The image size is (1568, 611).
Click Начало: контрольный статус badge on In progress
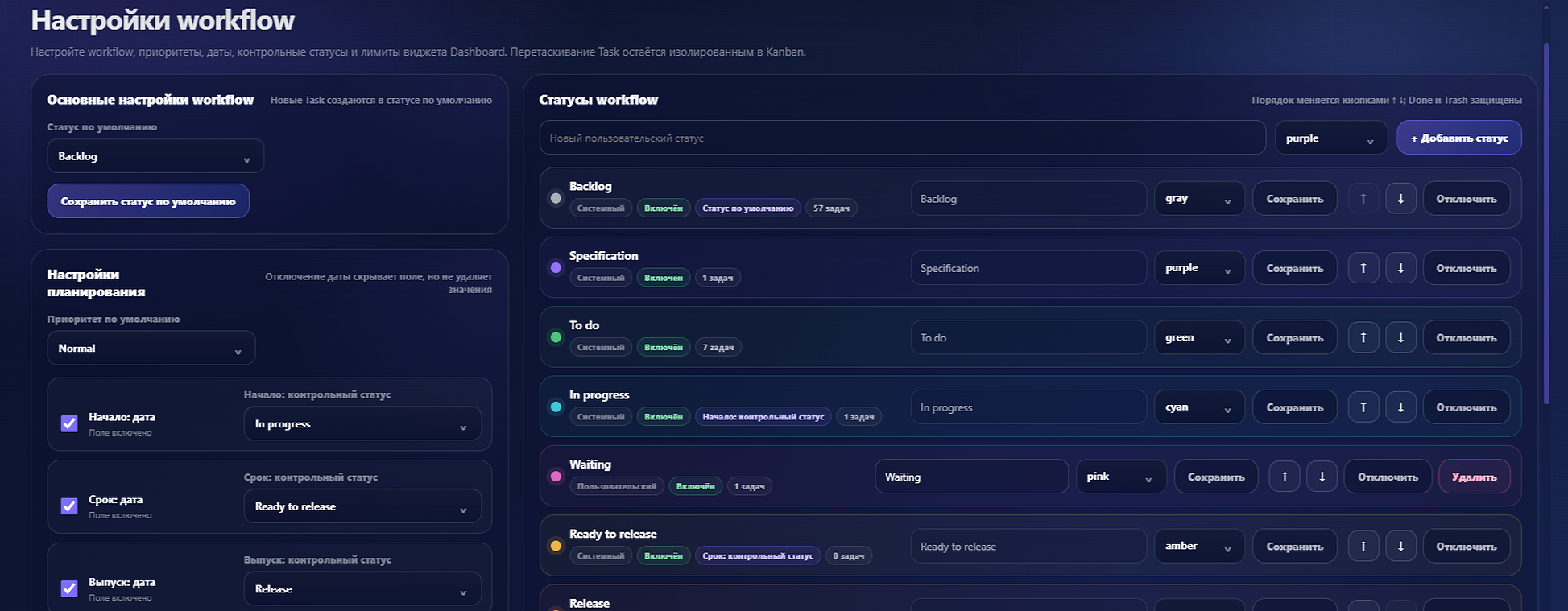[x=763, y=417]
